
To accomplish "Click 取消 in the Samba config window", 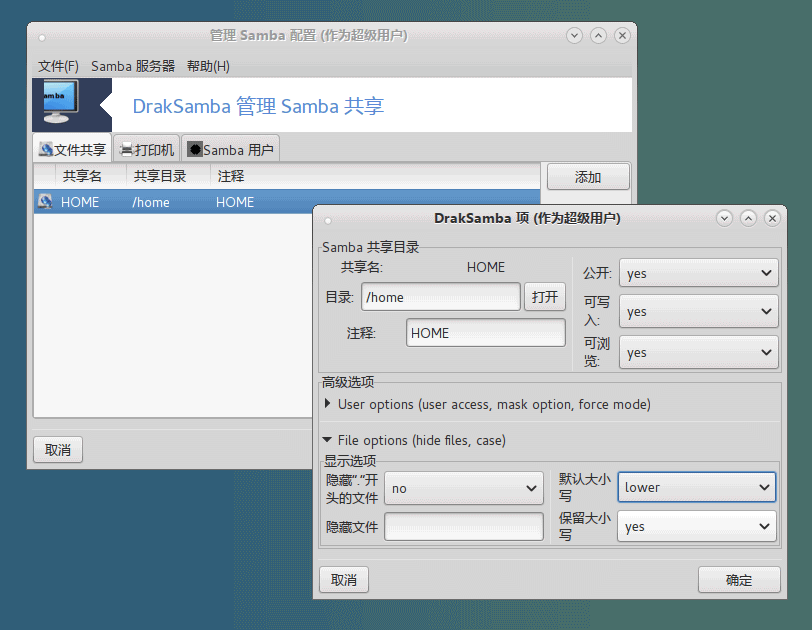I will pos(58,450).
